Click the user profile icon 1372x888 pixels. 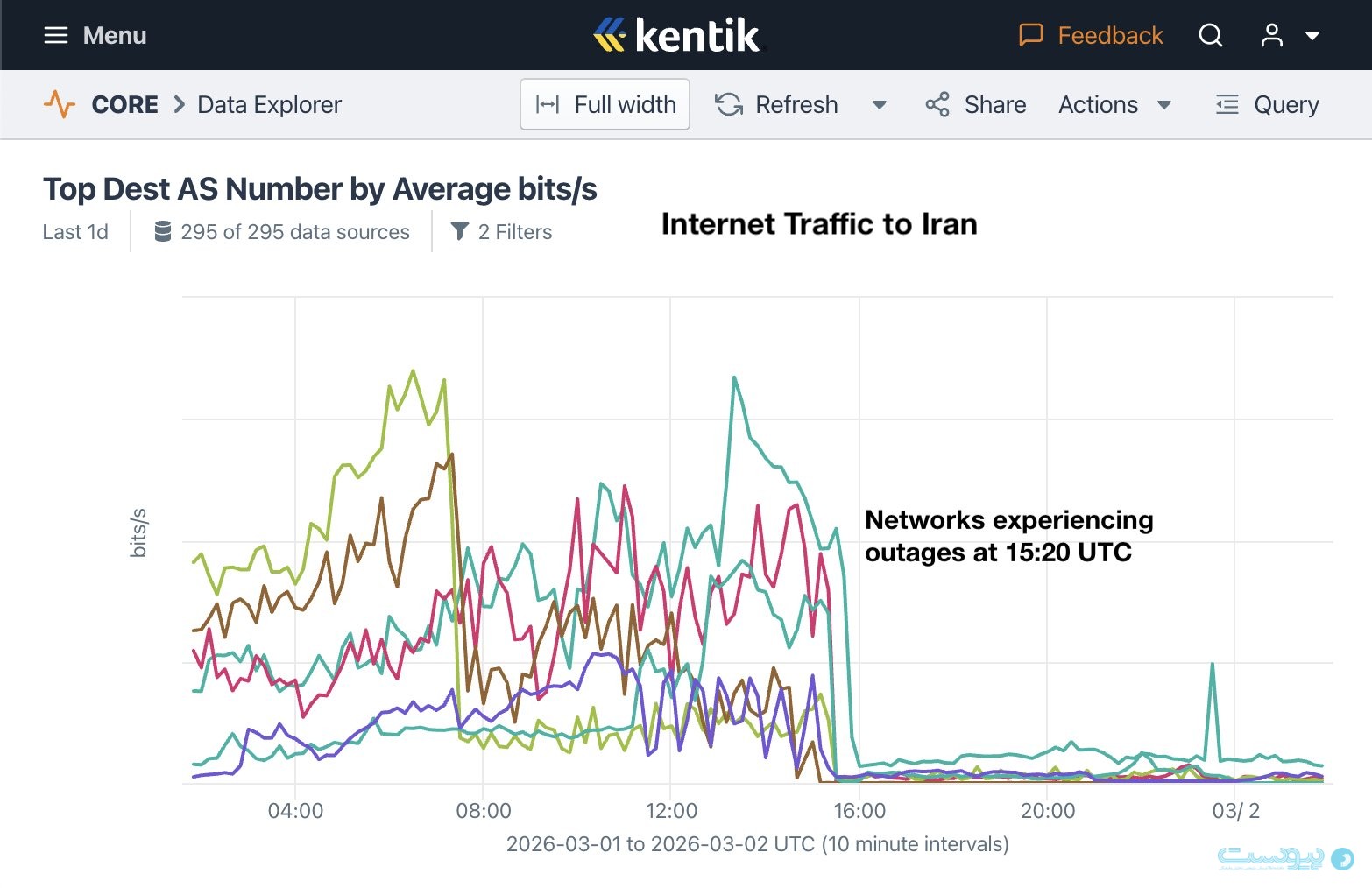tap(1271, 35)
